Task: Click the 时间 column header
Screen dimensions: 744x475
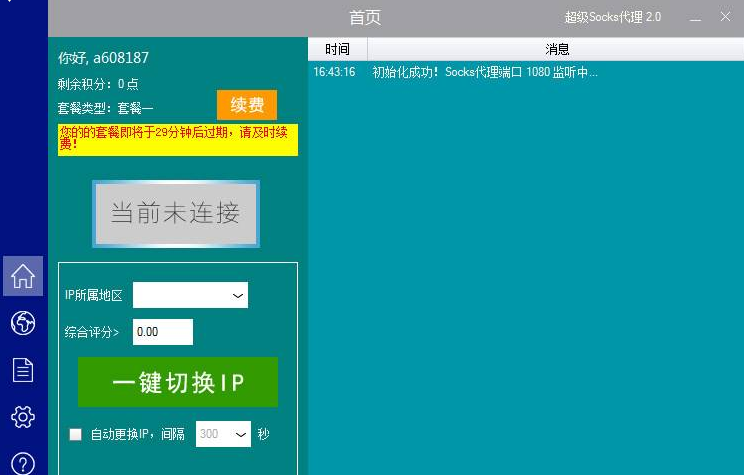Action: [x=337, y=49]
